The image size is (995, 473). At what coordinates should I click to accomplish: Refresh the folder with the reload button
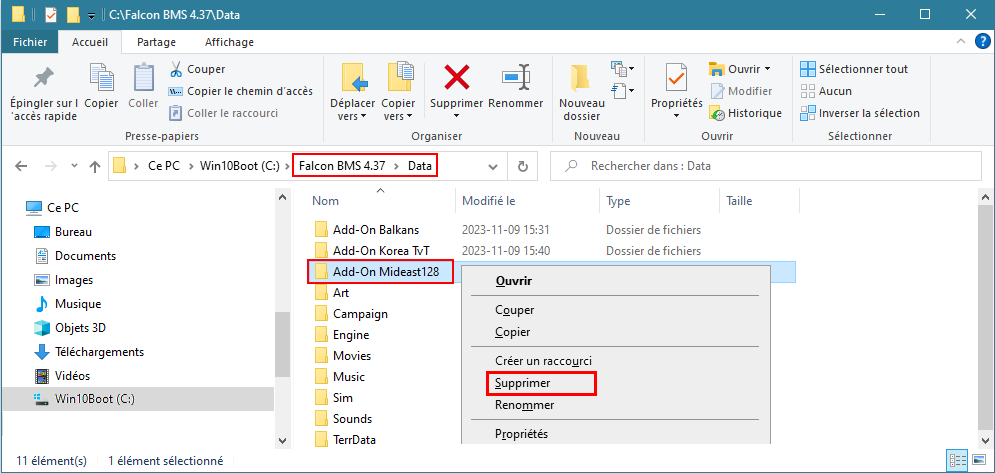pyautogui.click(x=522, y=166)
